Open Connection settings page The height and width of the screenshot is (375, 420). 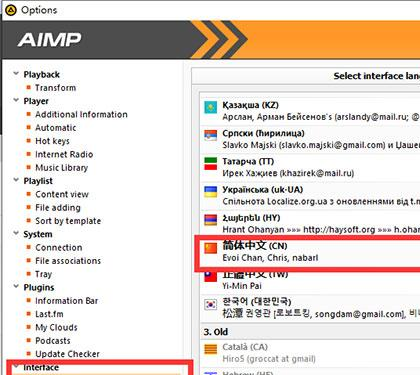tap(59, 248)
